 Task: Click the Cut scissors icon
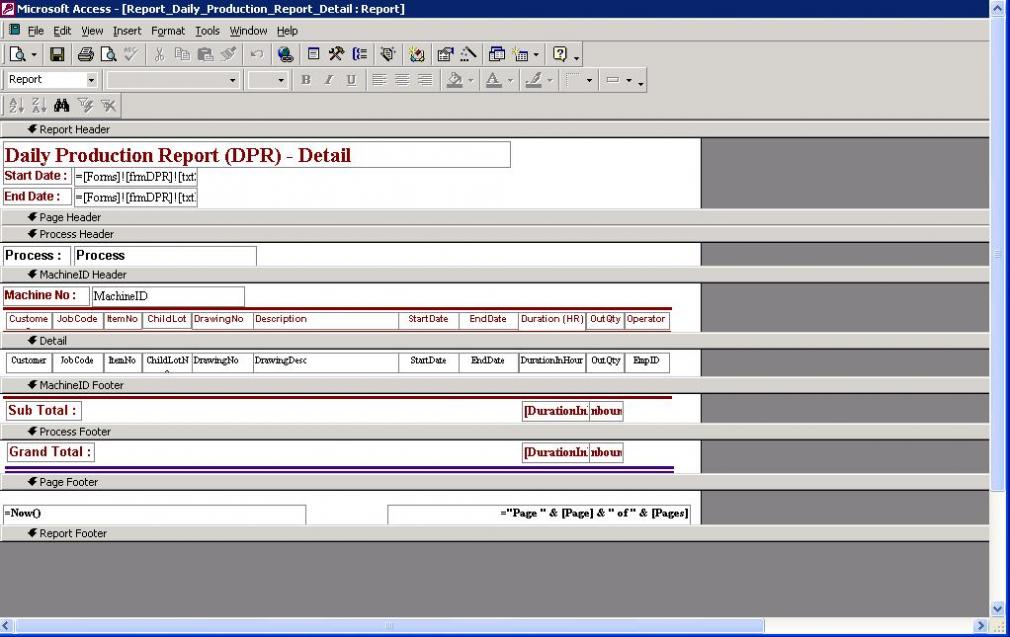click(x=159, y=55)
